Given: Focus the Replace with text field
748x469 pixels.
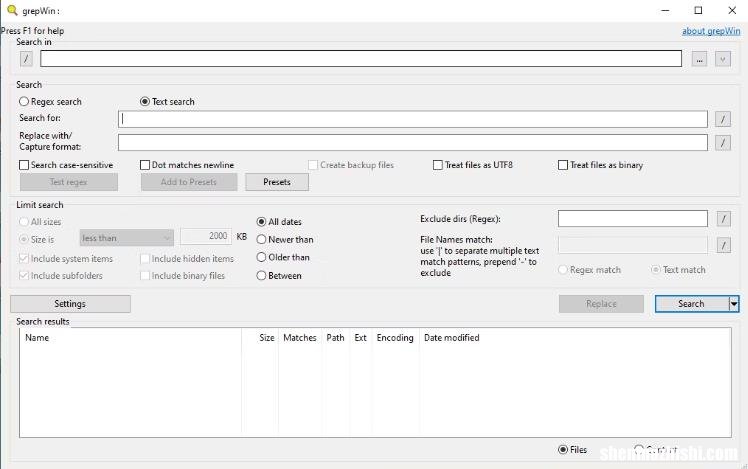Looking at the screenshot, I should click(413, 142).
